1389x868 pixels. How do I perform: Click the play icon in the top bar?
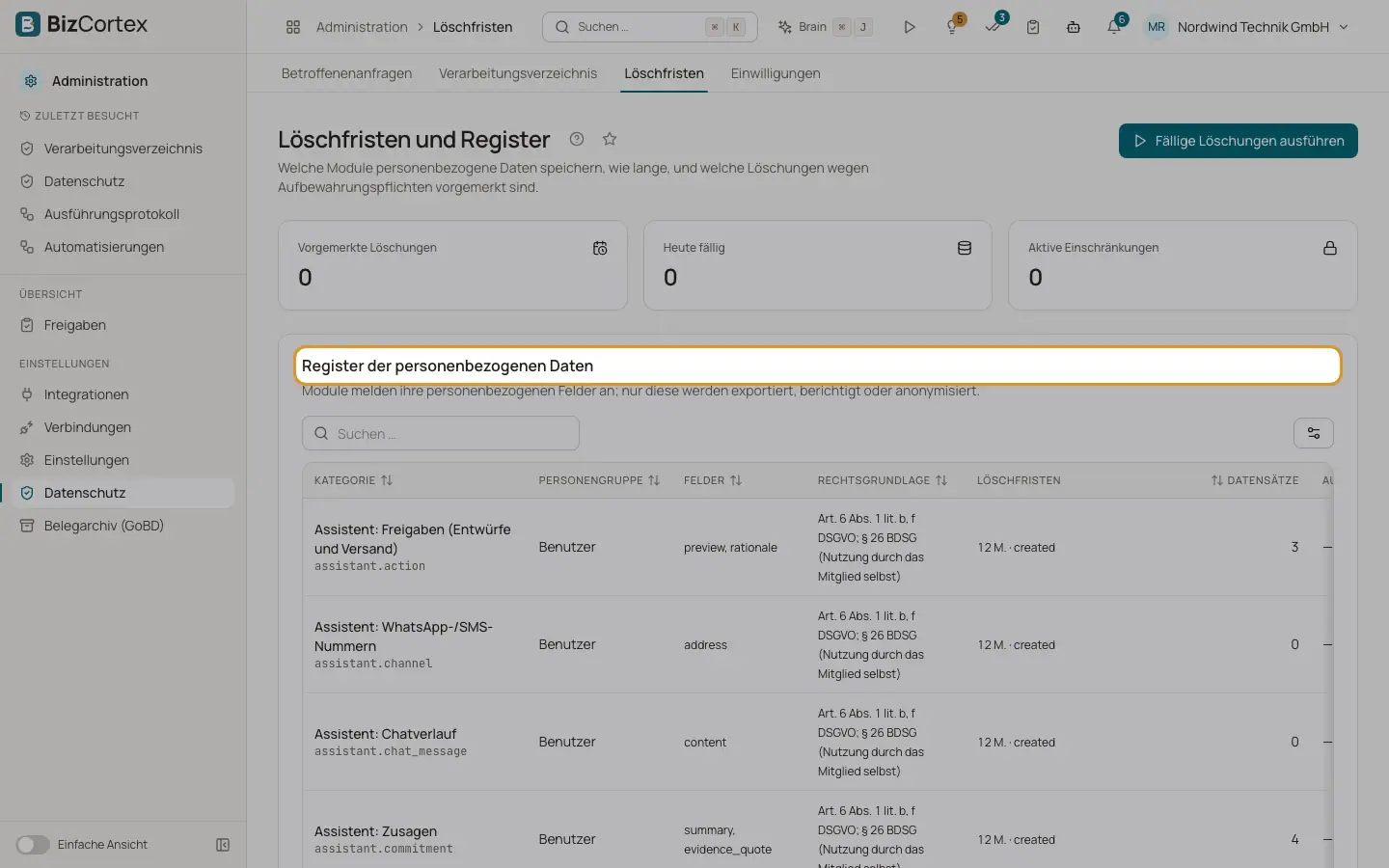pyautogui.click(x=909, y=27)
